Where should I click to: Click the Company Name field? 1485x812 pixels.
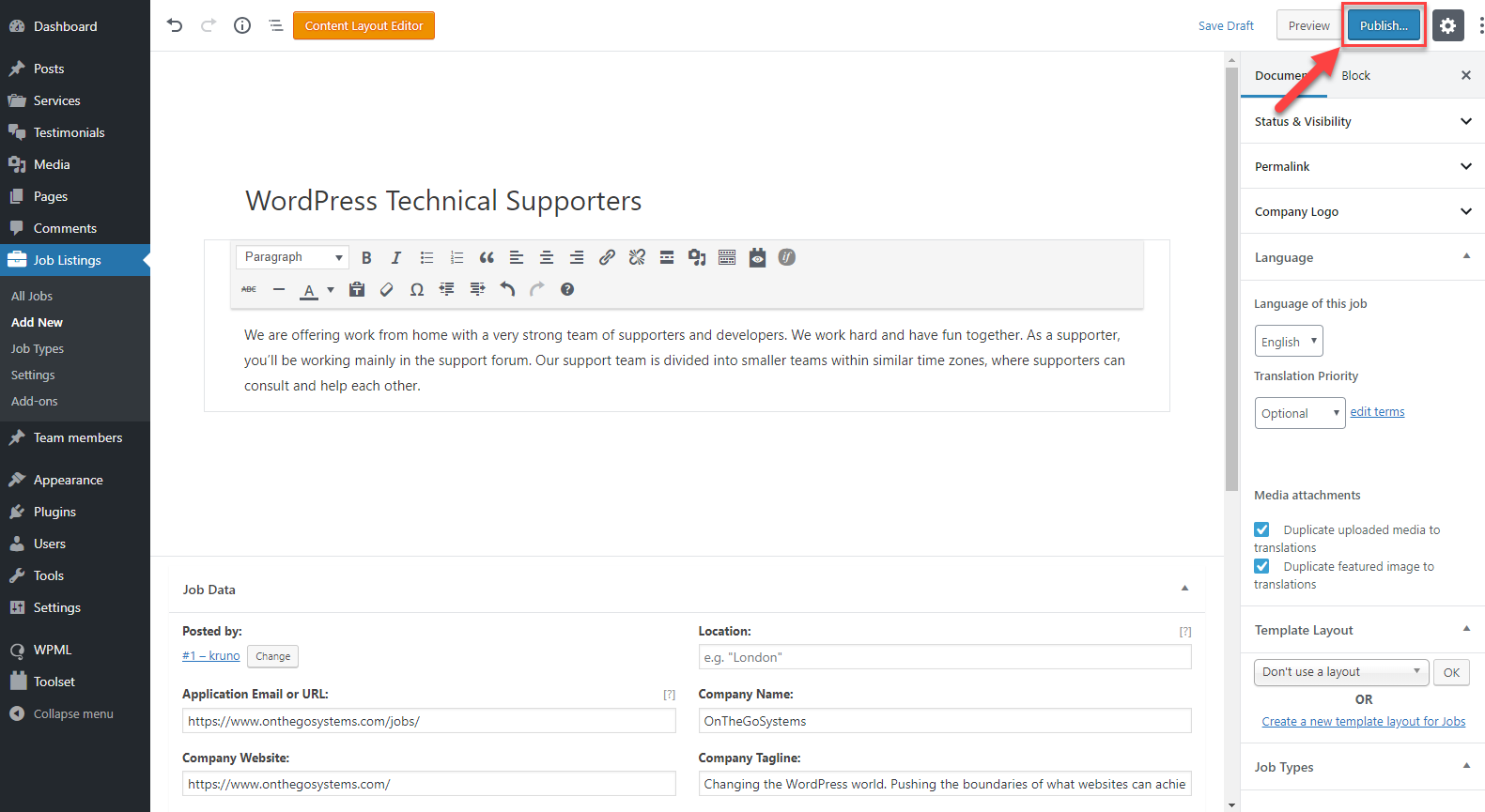(x=945, y=721)
